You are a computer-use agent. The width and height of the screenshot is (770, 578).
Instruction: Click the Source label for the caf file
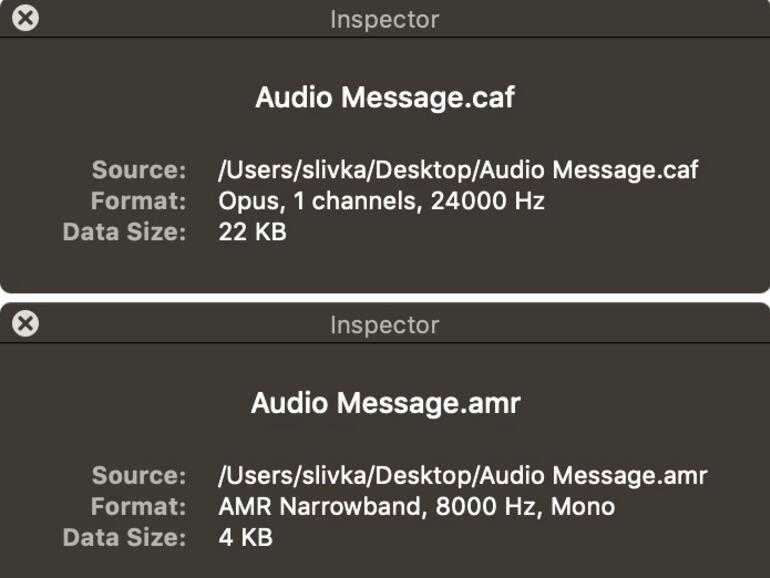click(x=139, y=169)
